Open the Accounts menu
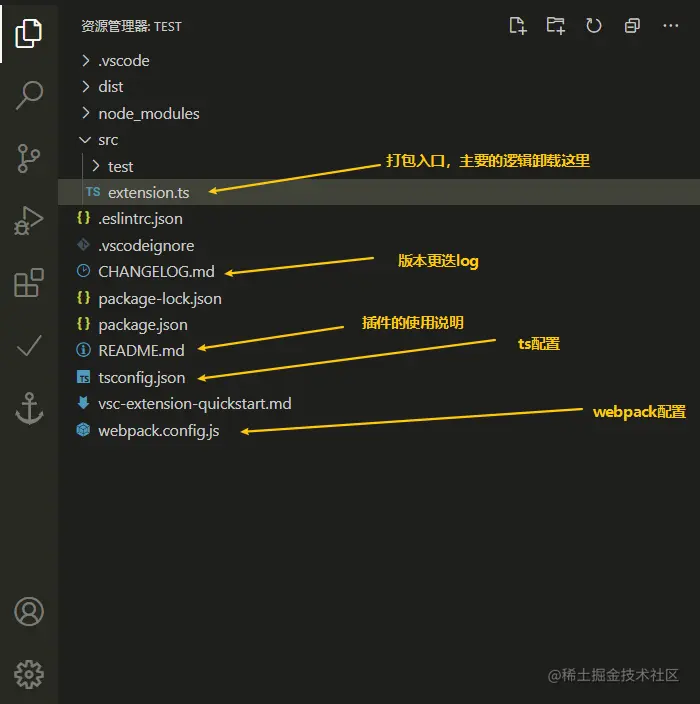This screenshot has height=704, width=700. pos(29,611)
